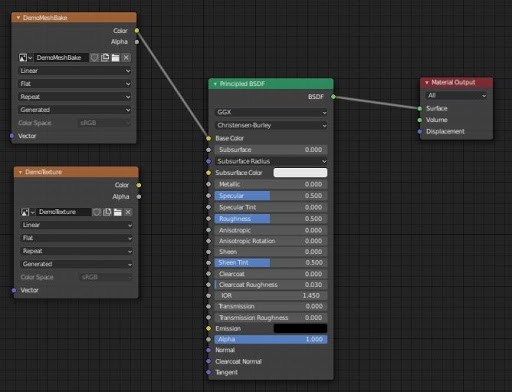
Task: Click the DemoTexture Vector input socket
Action: point(14,290)
